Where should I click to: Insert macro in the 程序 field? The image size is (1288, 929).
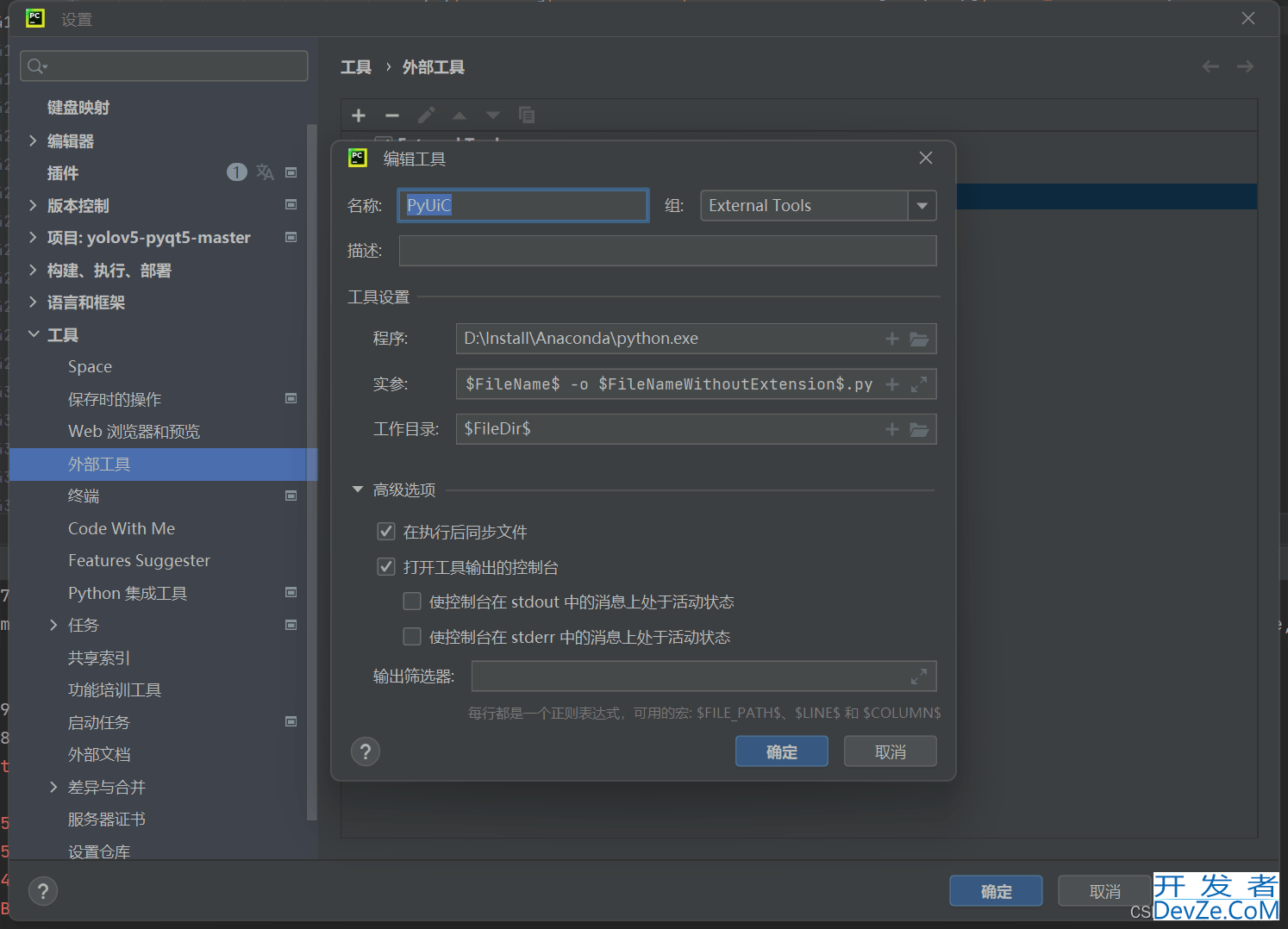(x=892, y=339)
